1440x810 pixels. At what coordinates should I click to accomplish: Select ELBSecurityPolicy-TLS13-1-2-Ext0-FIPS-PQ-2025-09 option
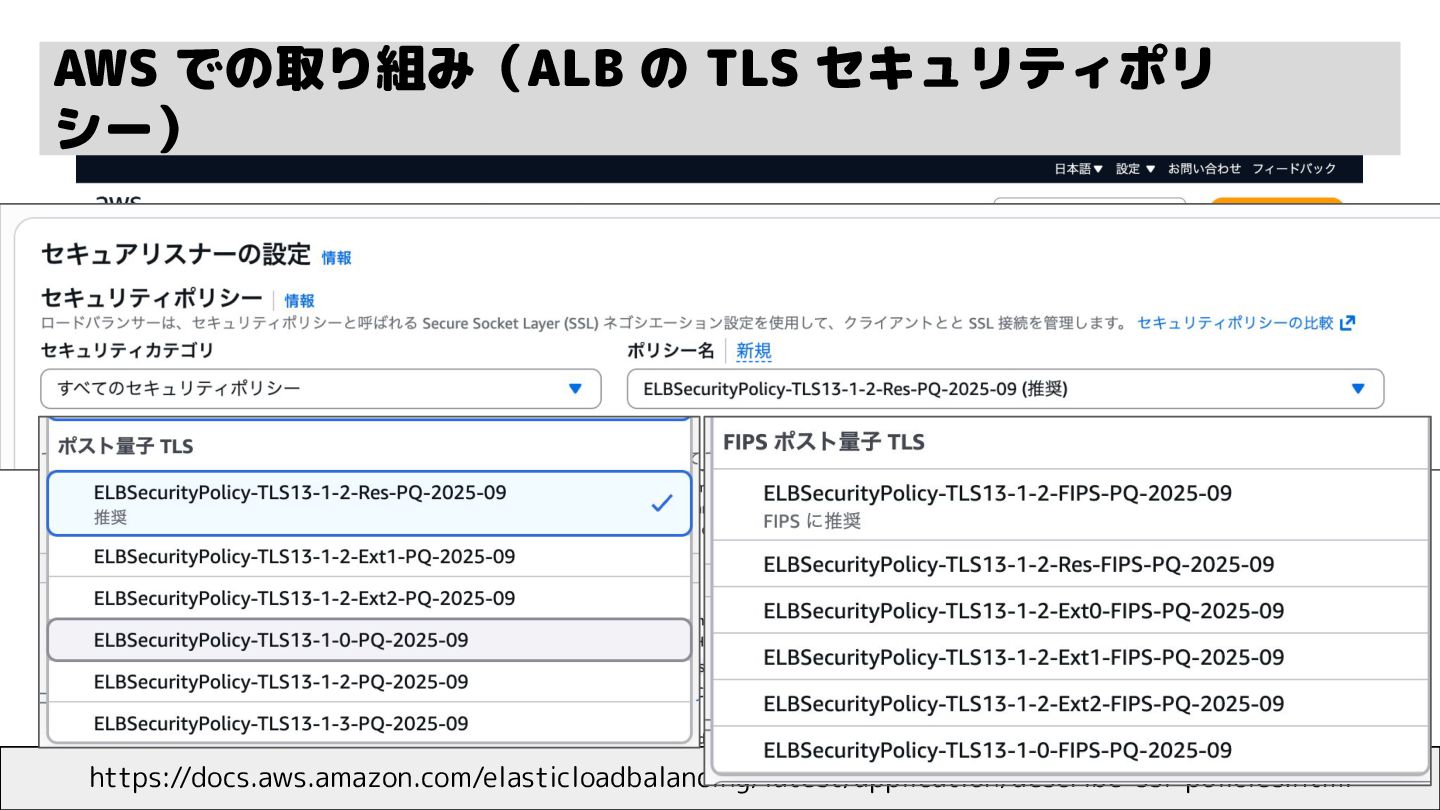[x=1069, y=610]
